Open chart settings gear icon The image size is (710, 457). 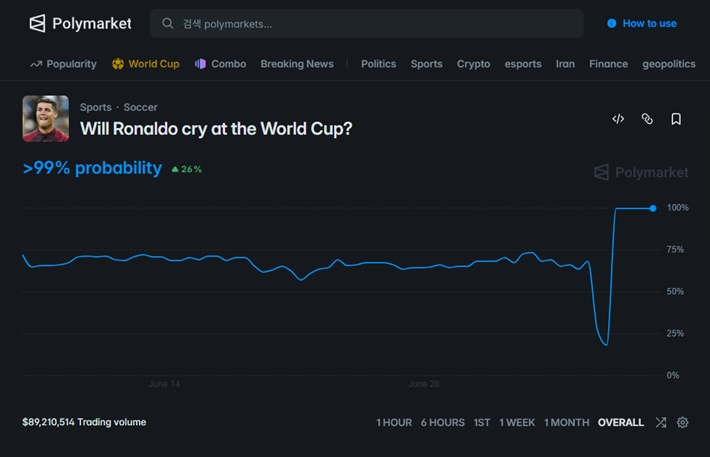coord(682,422)
